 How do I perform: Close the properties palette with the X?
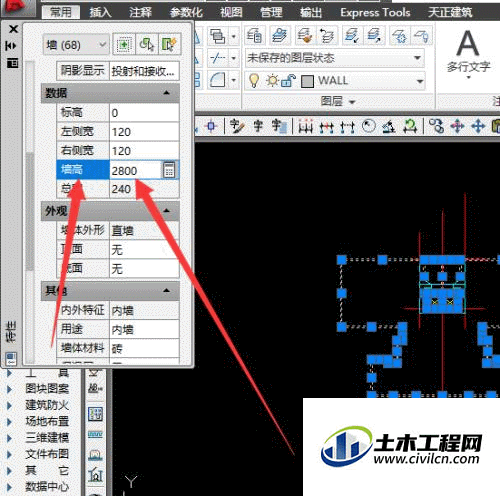coord(13,29)
